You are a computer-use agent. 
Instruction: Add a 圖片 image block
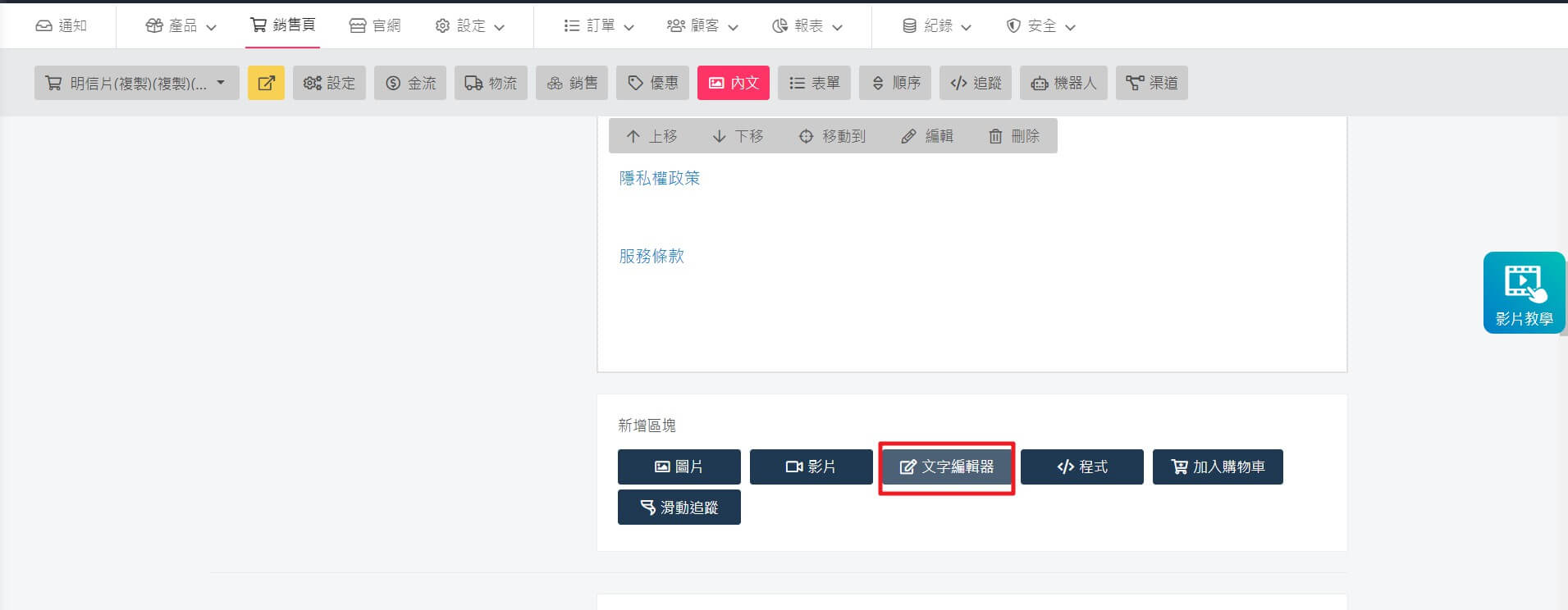tap(679, 467)
